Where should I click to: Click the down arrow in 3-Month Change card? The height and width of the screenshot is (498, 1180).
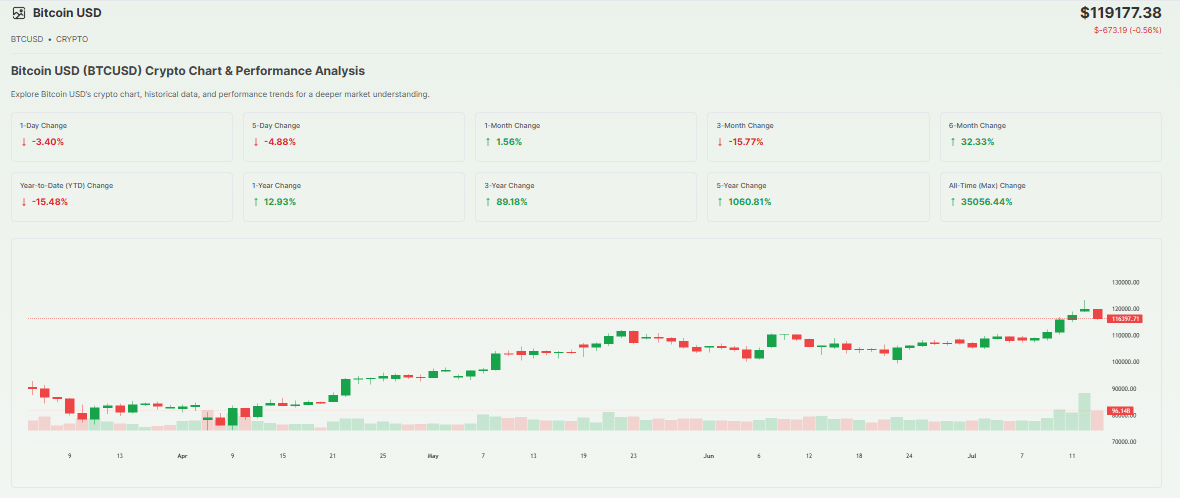tap(720, 141)
